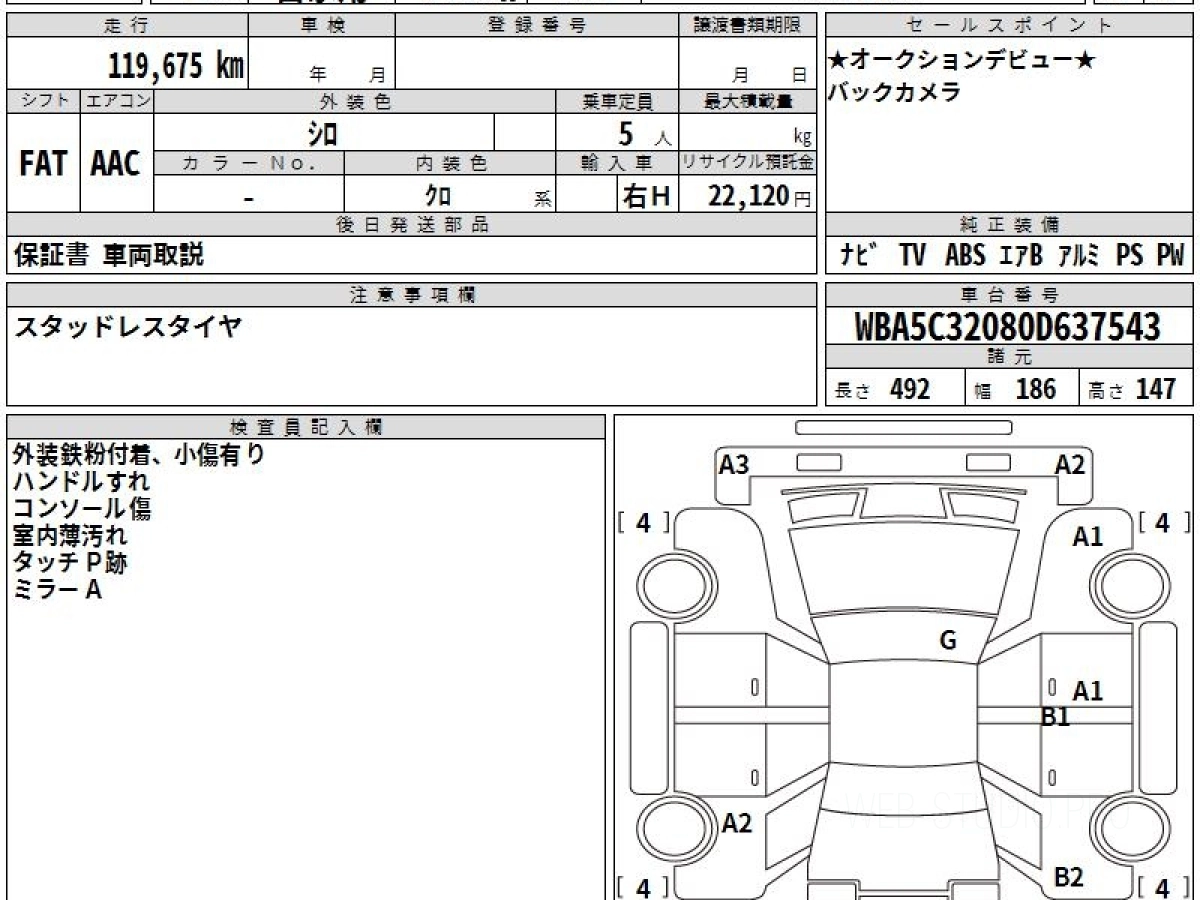Select the クロ interior color value

[x=438, y=195]
